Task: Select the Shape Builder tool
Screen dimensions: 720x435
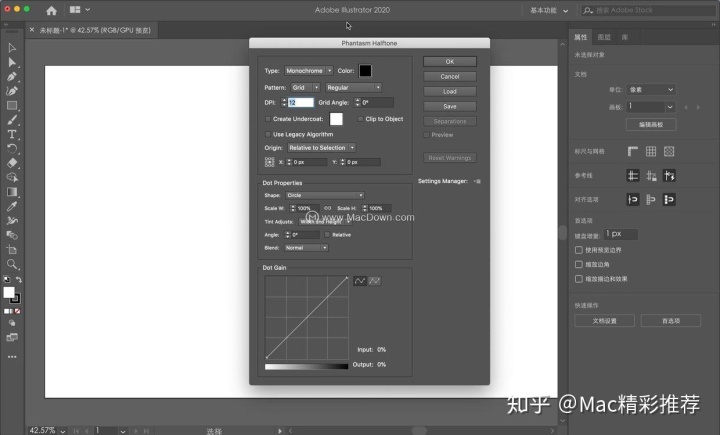Action: (12, 177)
